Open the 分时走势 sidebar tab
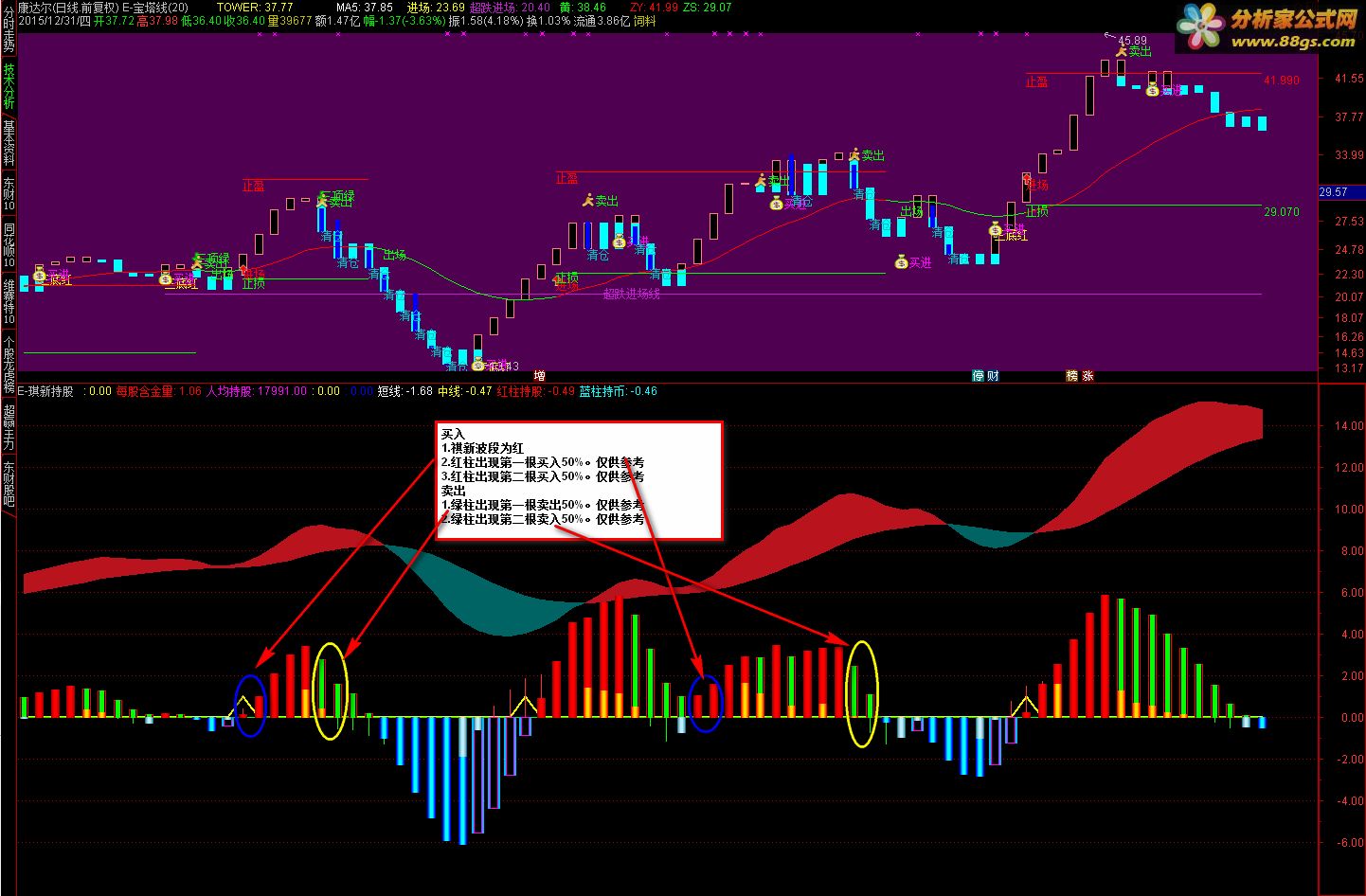This screenshot has width=1366, height=896. pos(9,27)
